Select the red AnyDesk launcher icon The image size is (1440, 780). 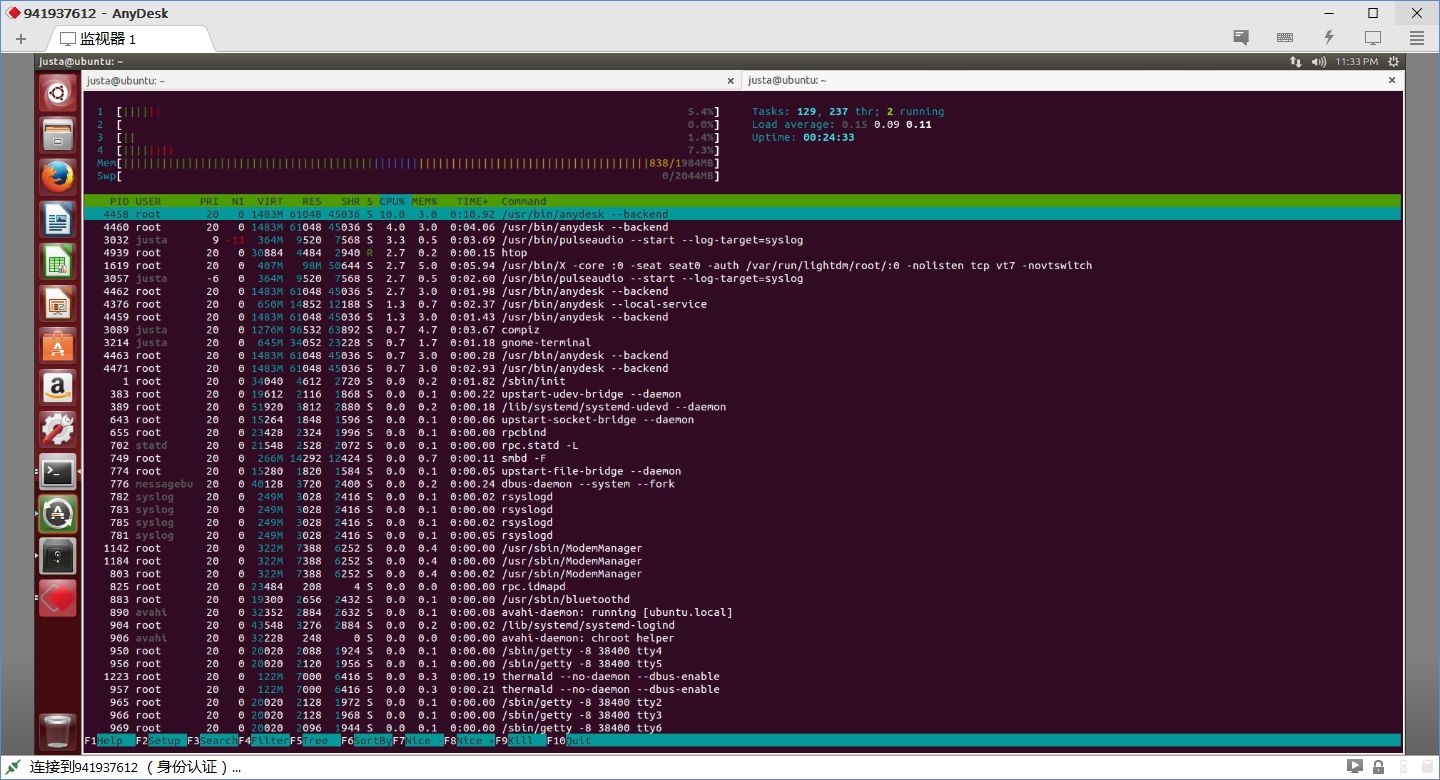58,598
